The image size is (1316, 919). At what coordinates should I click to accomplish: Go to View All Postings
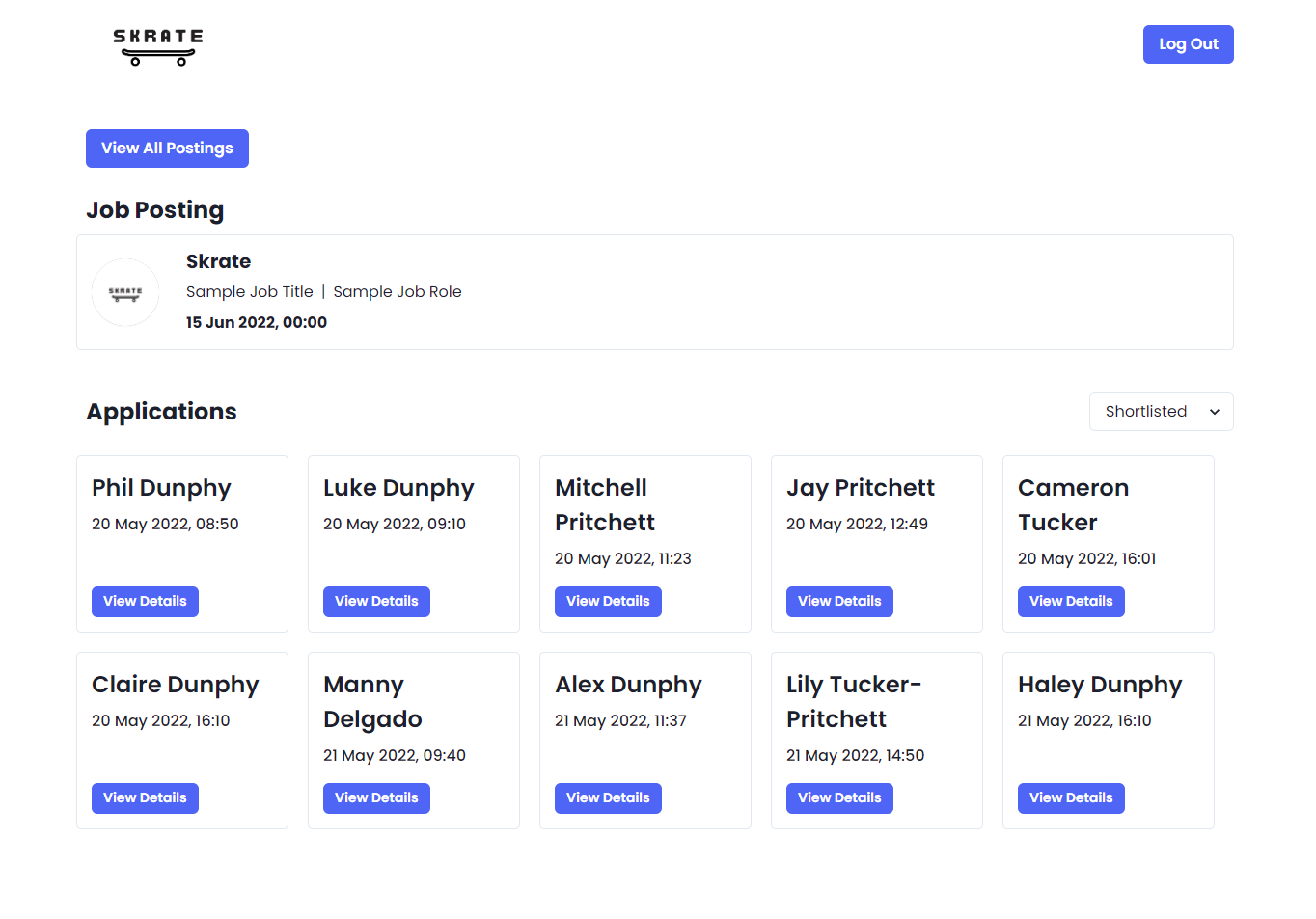(x=167, y=149)
